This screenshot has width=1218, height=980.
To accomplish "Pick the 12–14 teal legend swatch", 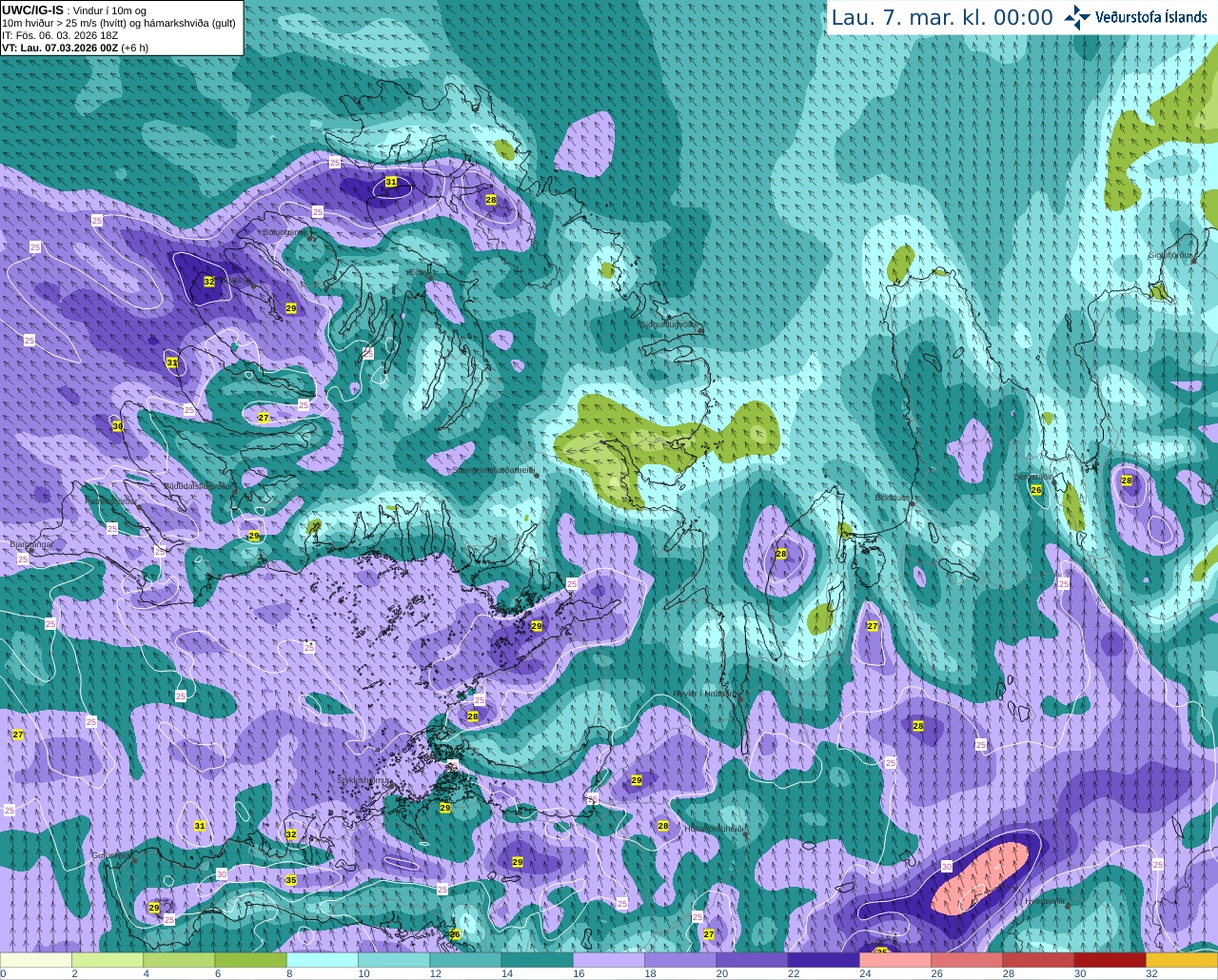I will [x=465, y=960].
